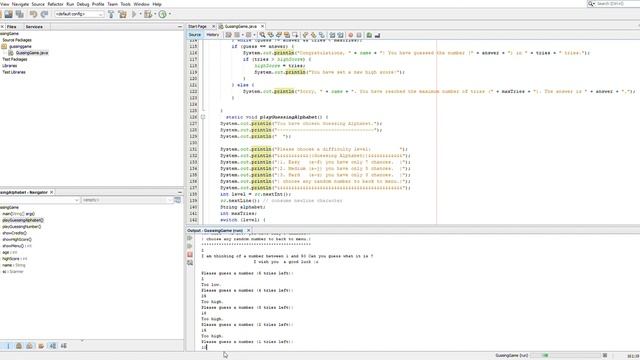640x360 pixels.
Task: Start macro recording with red circle icon
Action: coord(350,35)
